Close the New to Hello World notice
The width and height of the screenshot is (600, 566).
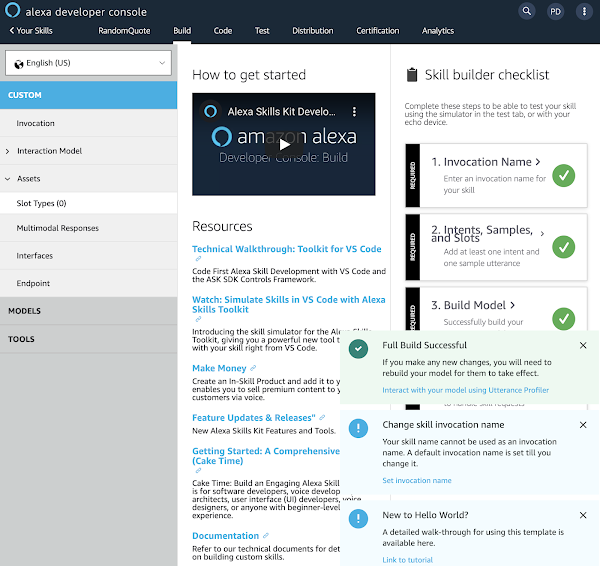click(583, 515)
